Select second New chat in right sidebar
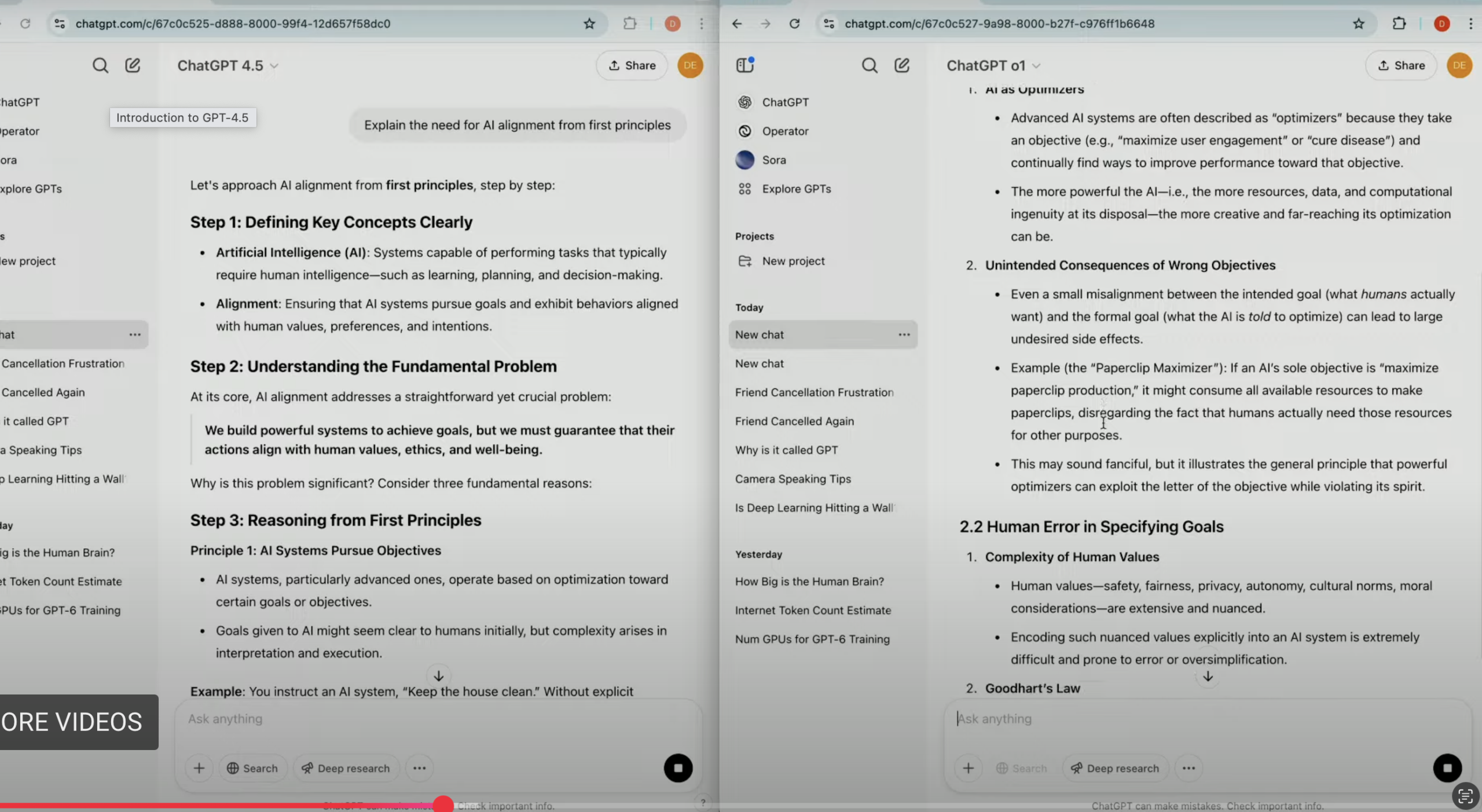The image size is (1482, 812). (x=823, y=363)
